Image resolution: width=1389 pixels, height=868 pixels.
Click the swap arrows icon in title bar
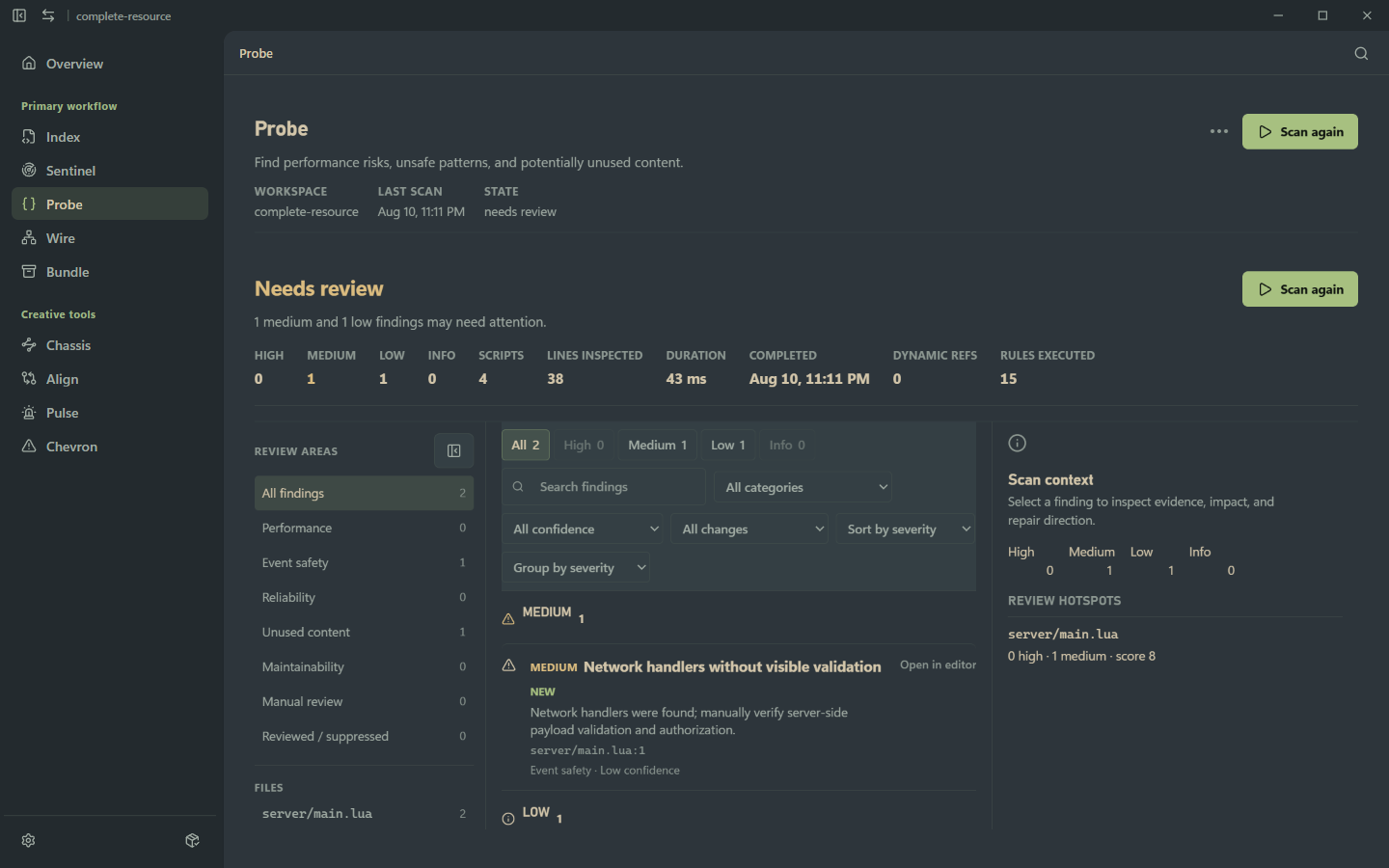click(48, 15)
